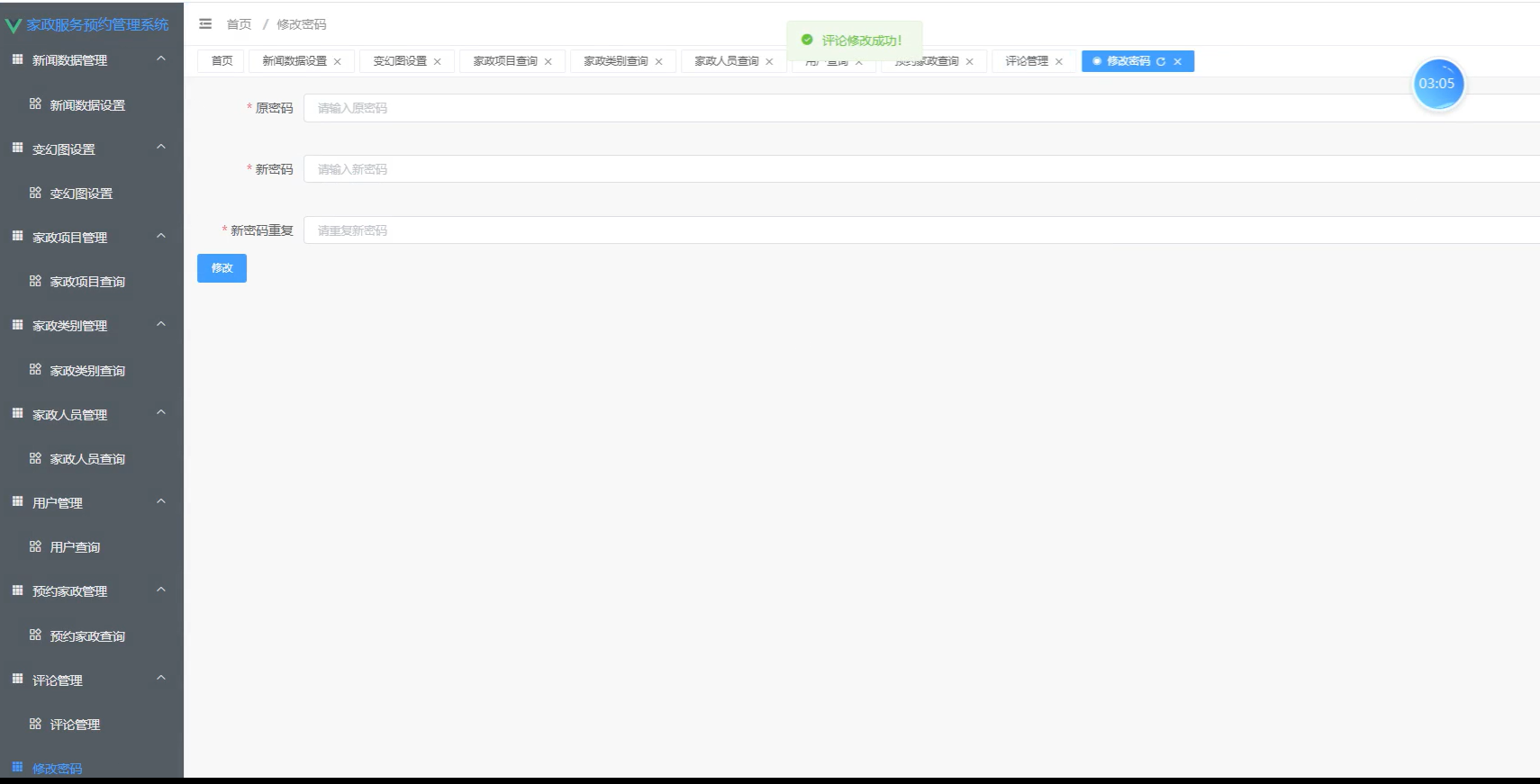1540x784 pixels.
Task: Close the 新闻数据设置 tab
Action: (x=338, y=61)
